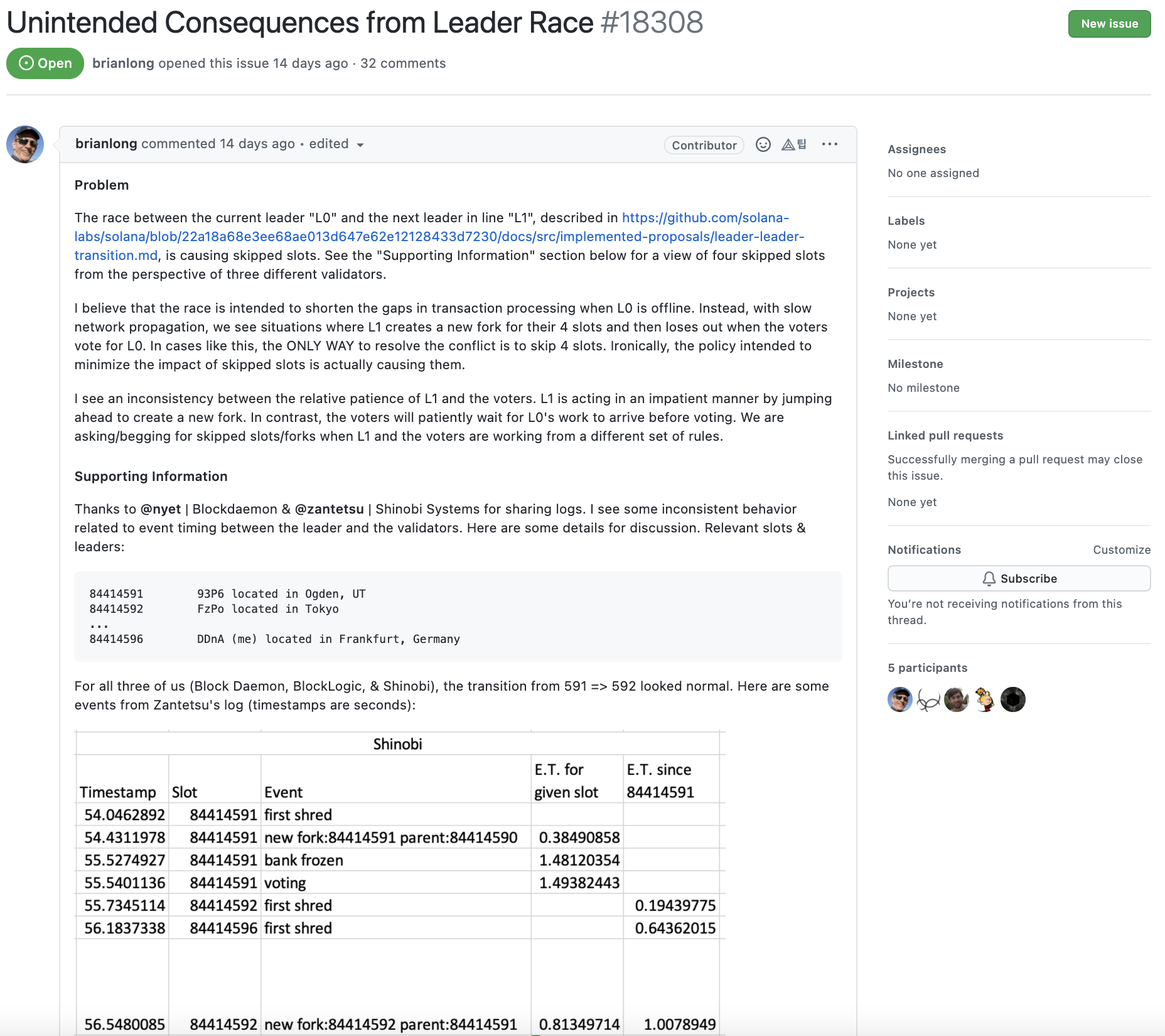Click the Labels sidebar heading
This screenshot has height=1036, width=1165.
[906, 221]
